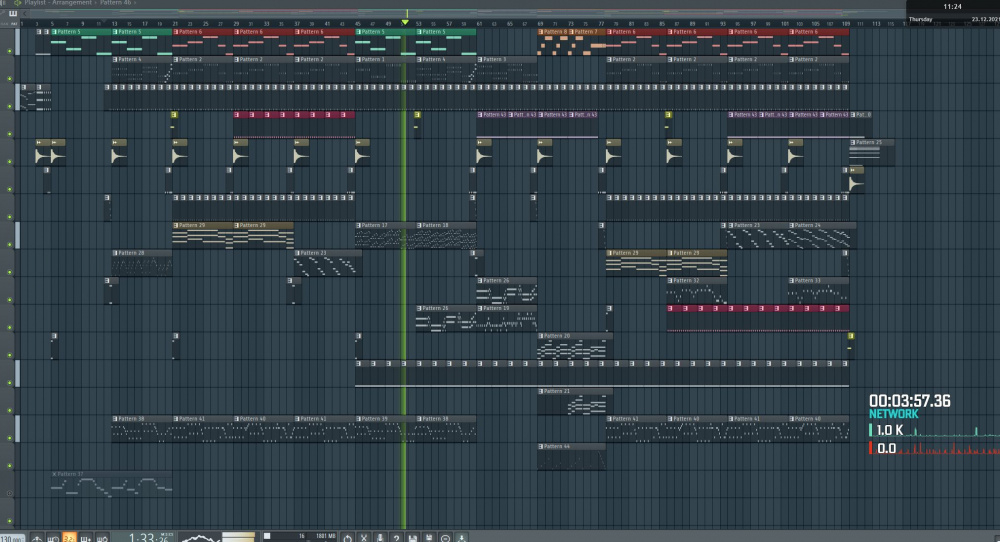The height and width of the screenshot is (542, 1000).
Task: Select the Pattern 44 clip in the playlist
Action: point(572,447)
